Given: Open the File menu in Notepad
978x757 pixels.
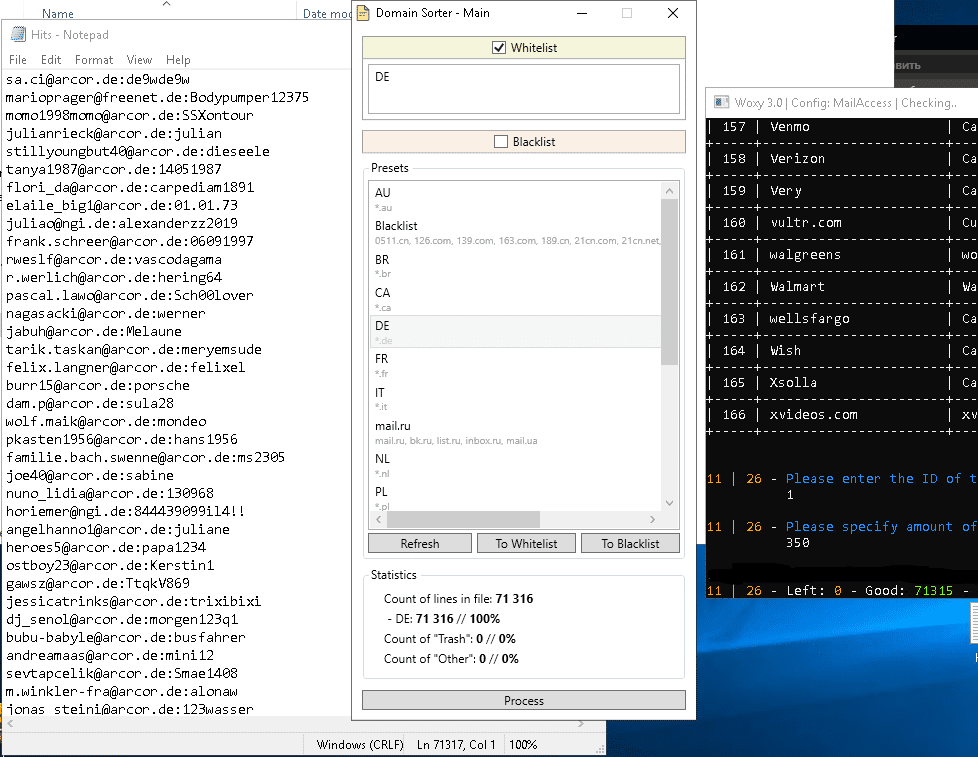Looking at the screenshot, I should point(18,60).
